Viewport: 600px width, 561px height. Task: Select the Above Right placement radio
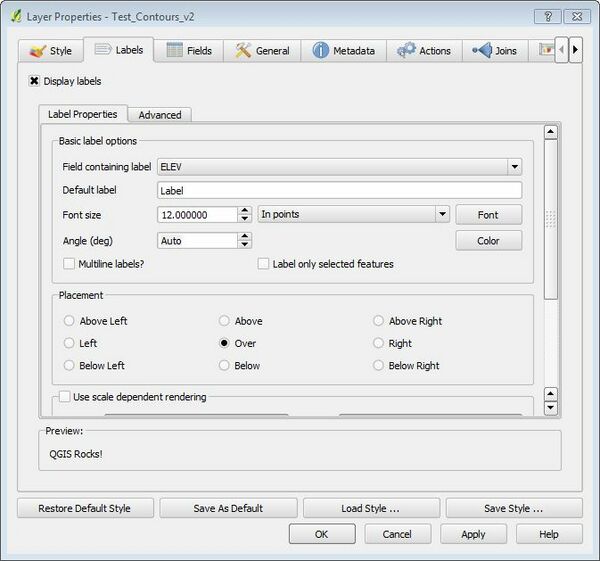(378, 321)
